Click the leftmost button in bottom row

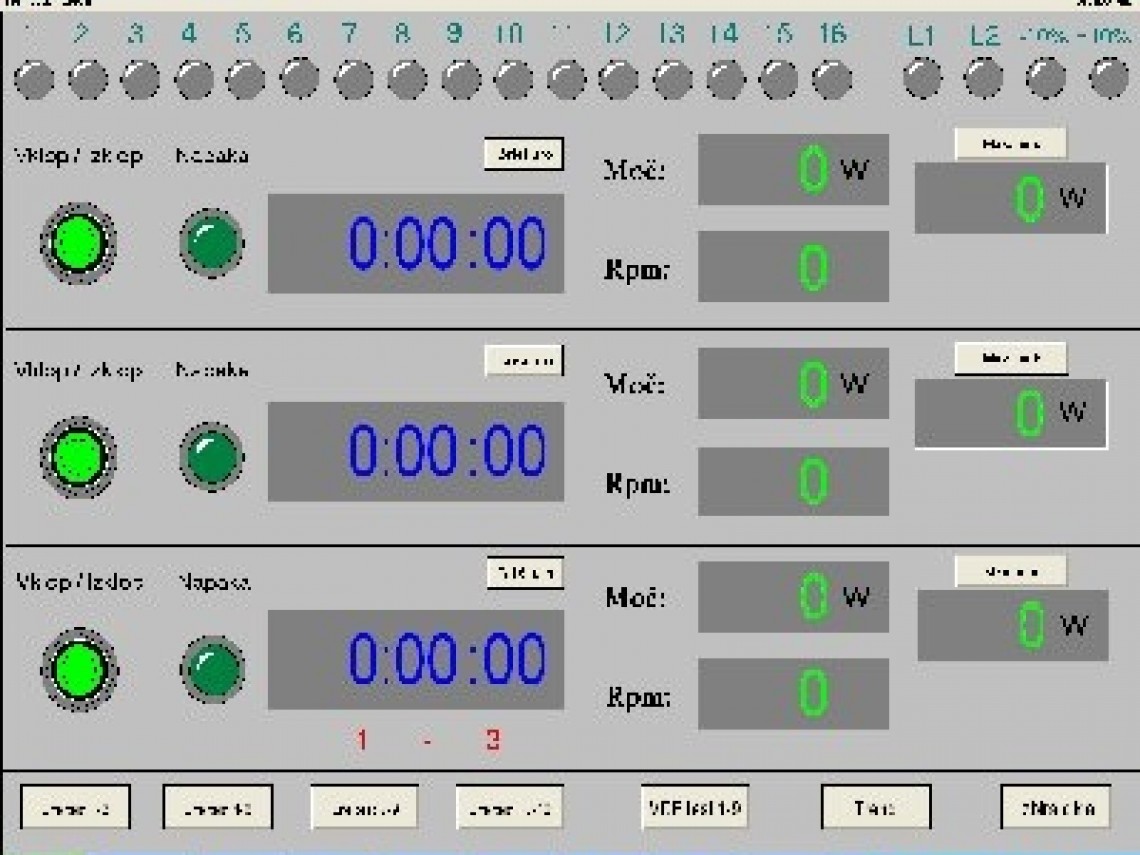pyautogui.click(x=76, y=807)
